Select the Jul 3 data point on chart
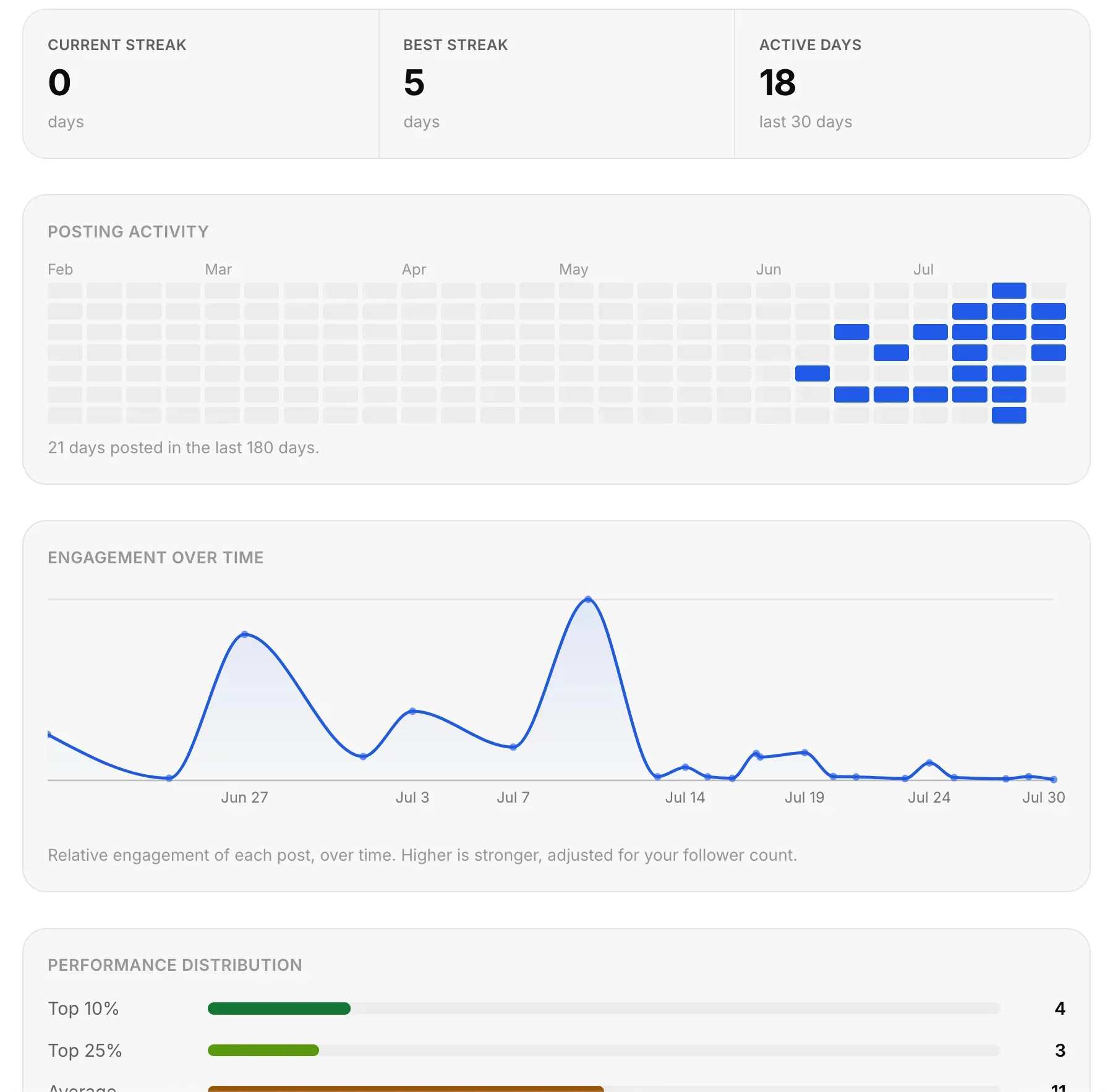This screenshot has height=1092, width=1113. [x=412, y=711]
